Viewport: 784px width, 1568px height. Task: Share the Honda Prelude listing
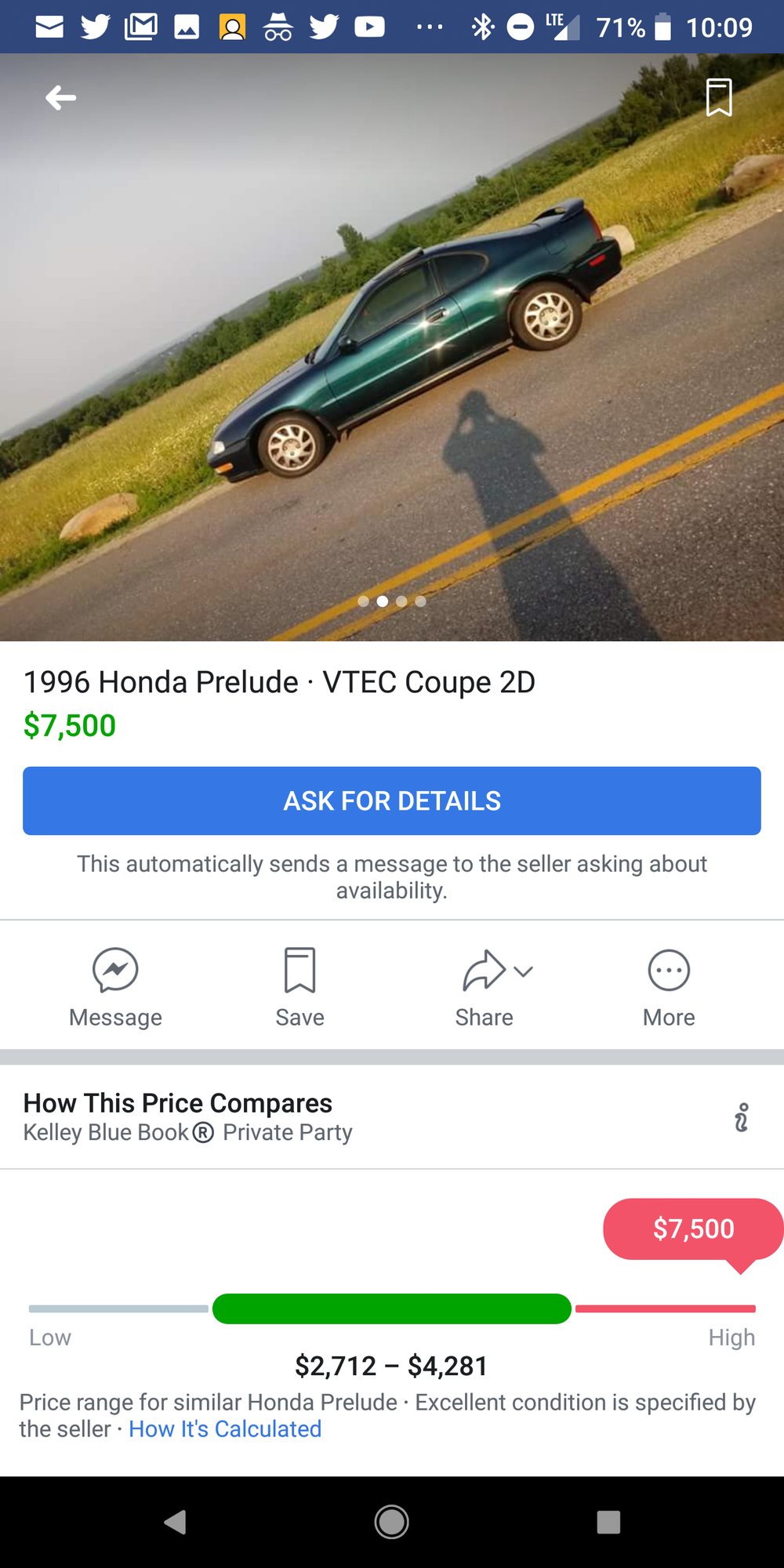[x=484, y=971]
